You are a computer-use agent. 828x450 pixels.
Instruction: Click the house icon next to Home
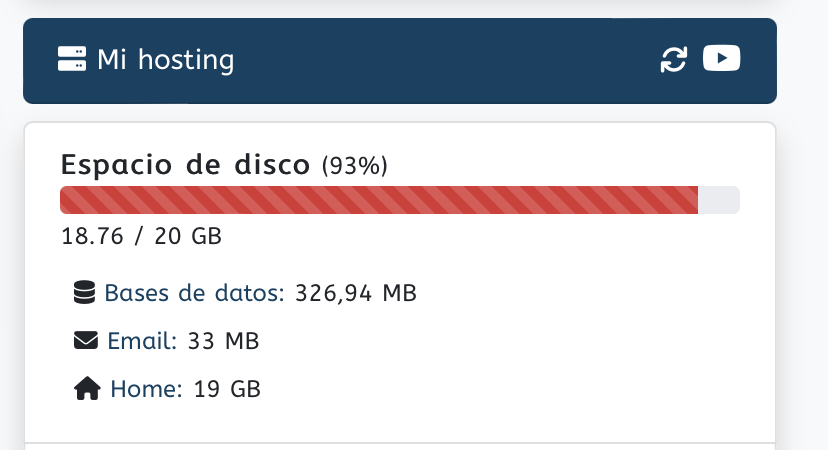[x=87, y=389]
